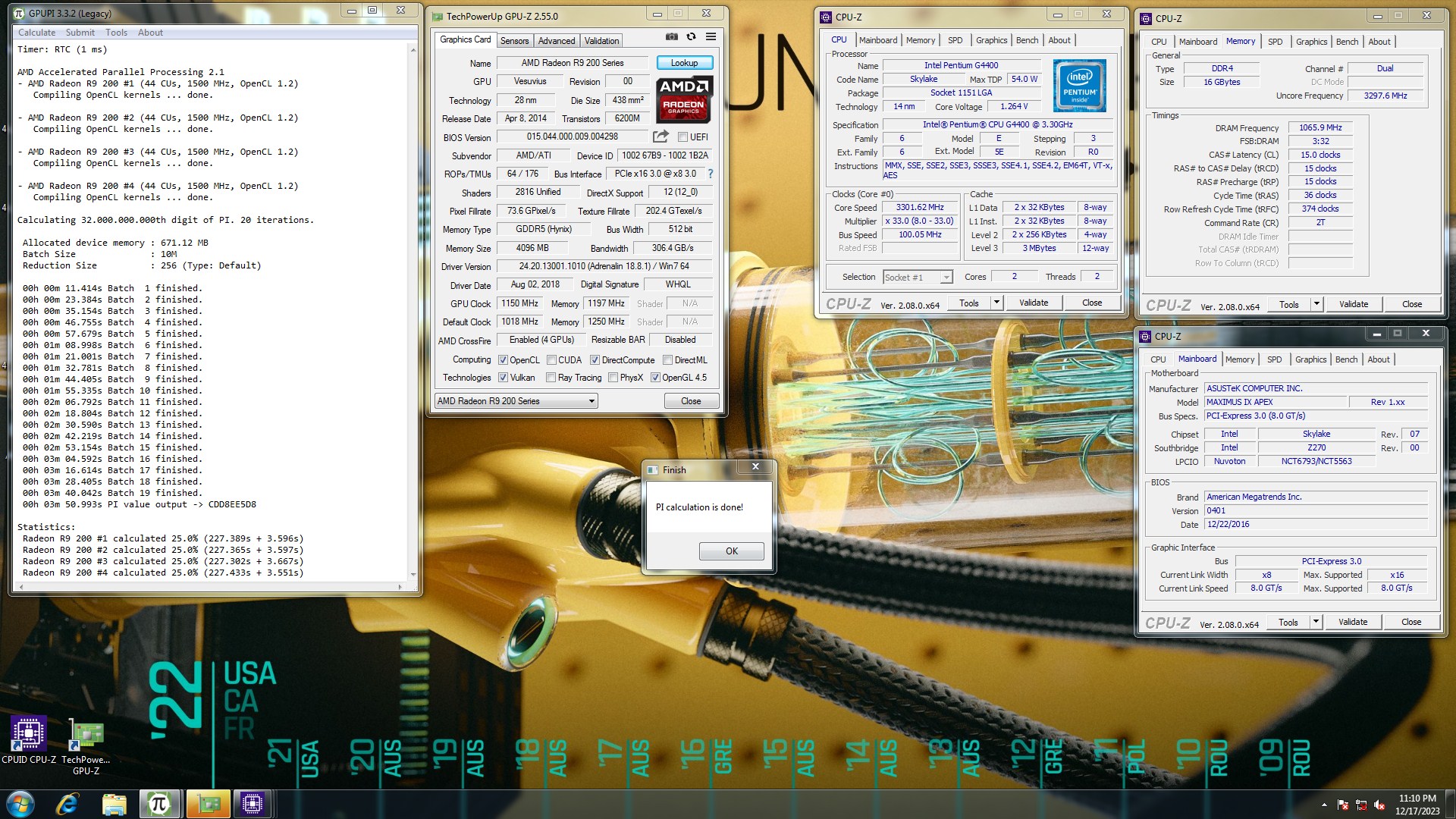Viewport: 1456px width, 819px height.
Task: Click the GPUPI horizontal scrollbar right arrow
Action: [400, 587]
